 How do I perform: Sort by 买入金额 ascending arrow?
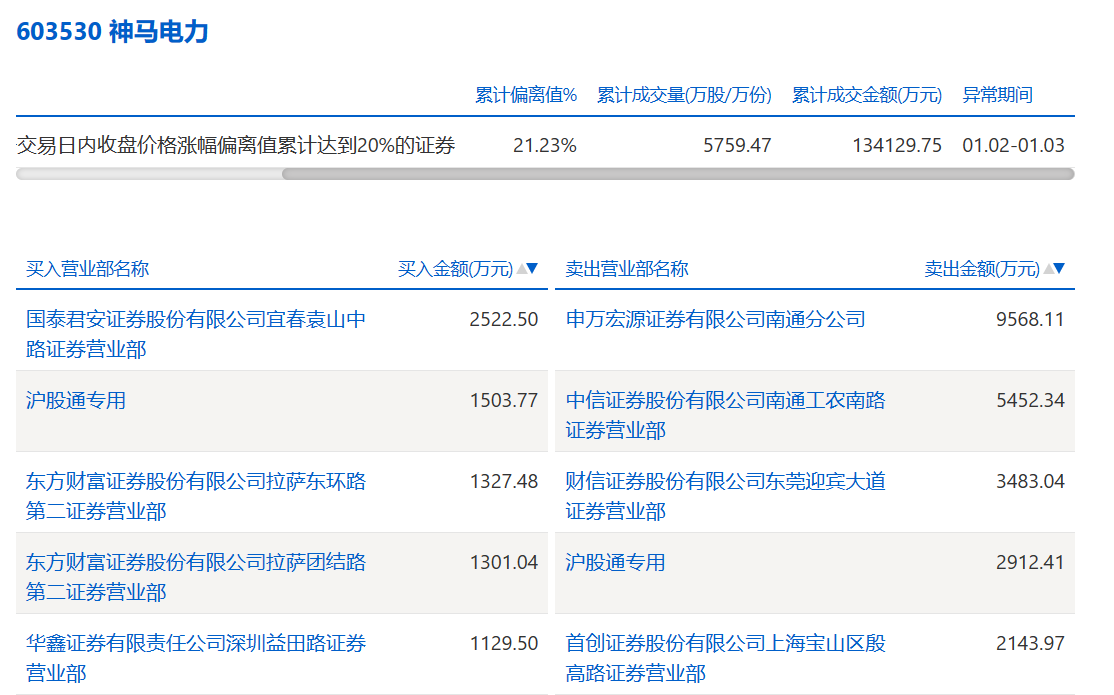click(x=522, y=268)
